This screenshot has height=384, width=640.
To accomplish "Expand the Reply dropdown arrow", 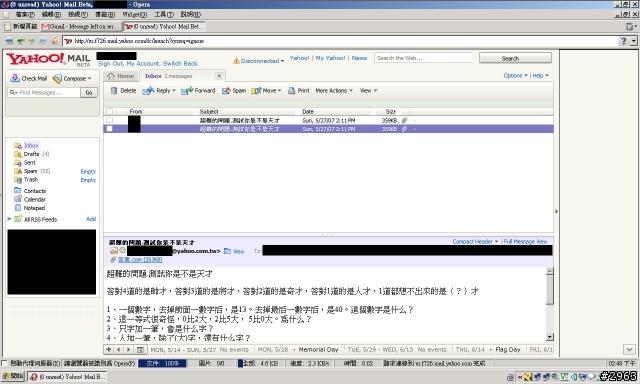I will (x=174, y=91).
